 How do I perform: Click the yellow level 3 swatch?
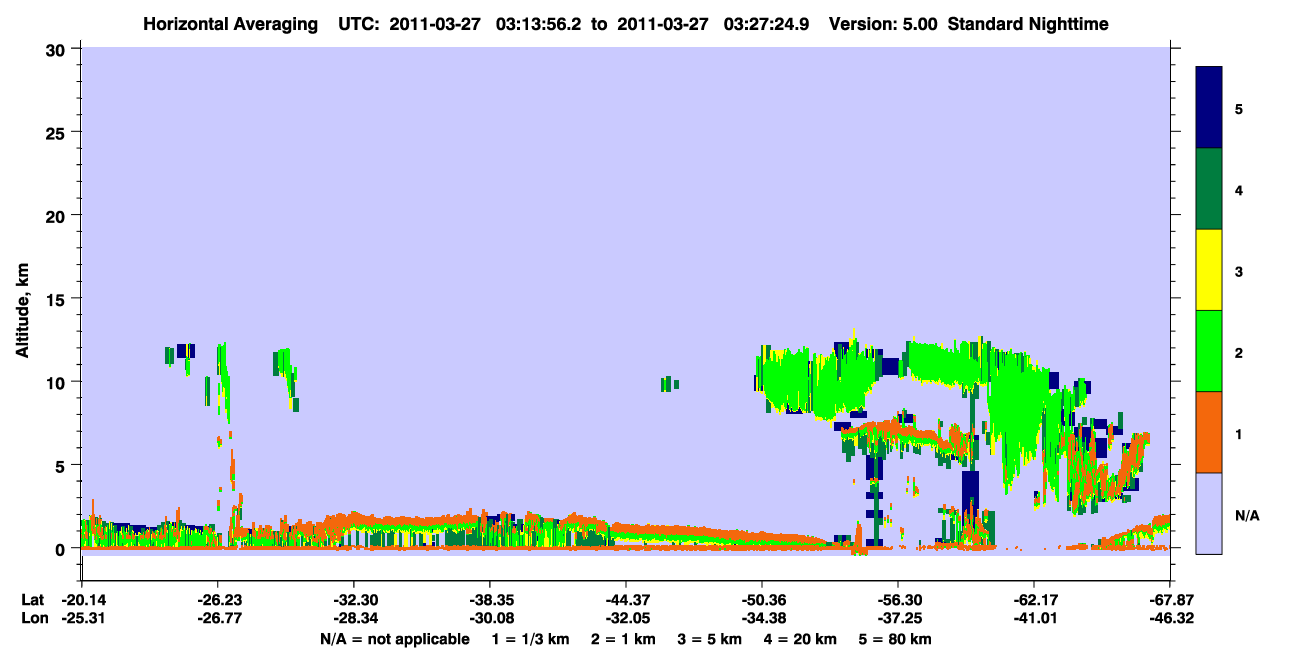[x=1209, y=270]
